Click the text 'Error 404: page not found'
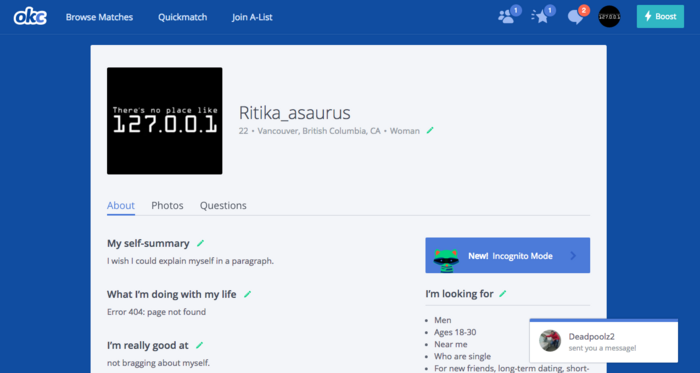The height and width of the screenshot is (373, 700). [157, 312]
